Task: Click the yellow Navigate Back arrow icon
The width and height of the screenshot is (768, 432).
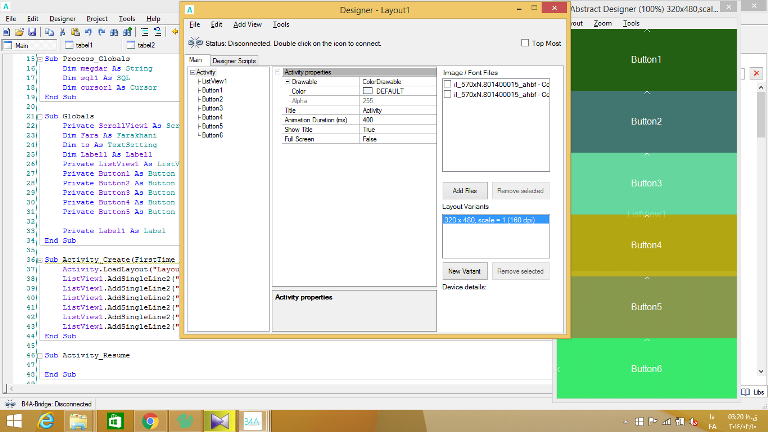Action: (175, 32)
